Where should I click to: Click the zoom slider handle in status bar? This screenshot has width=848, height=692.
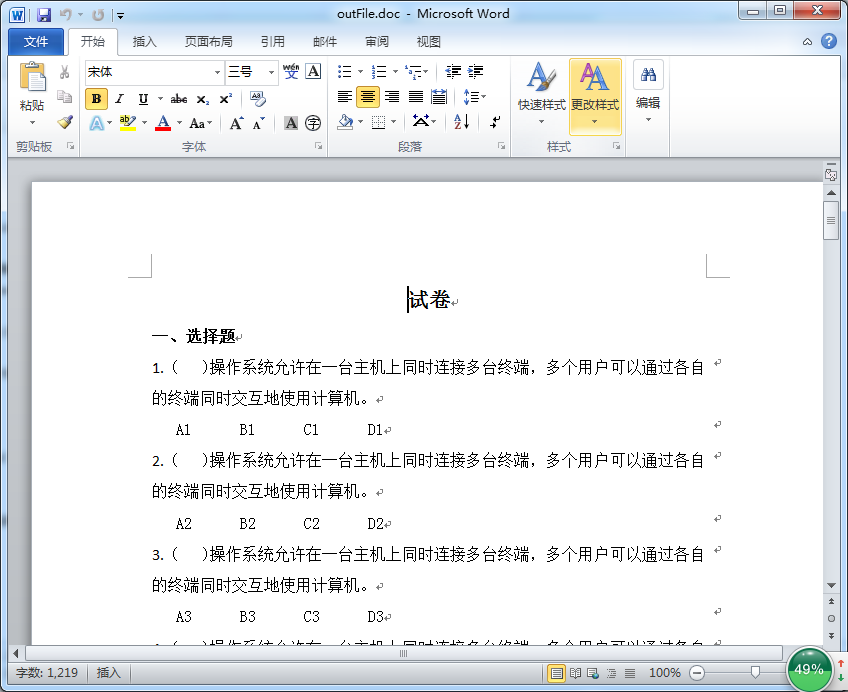(x=755, y=672)
